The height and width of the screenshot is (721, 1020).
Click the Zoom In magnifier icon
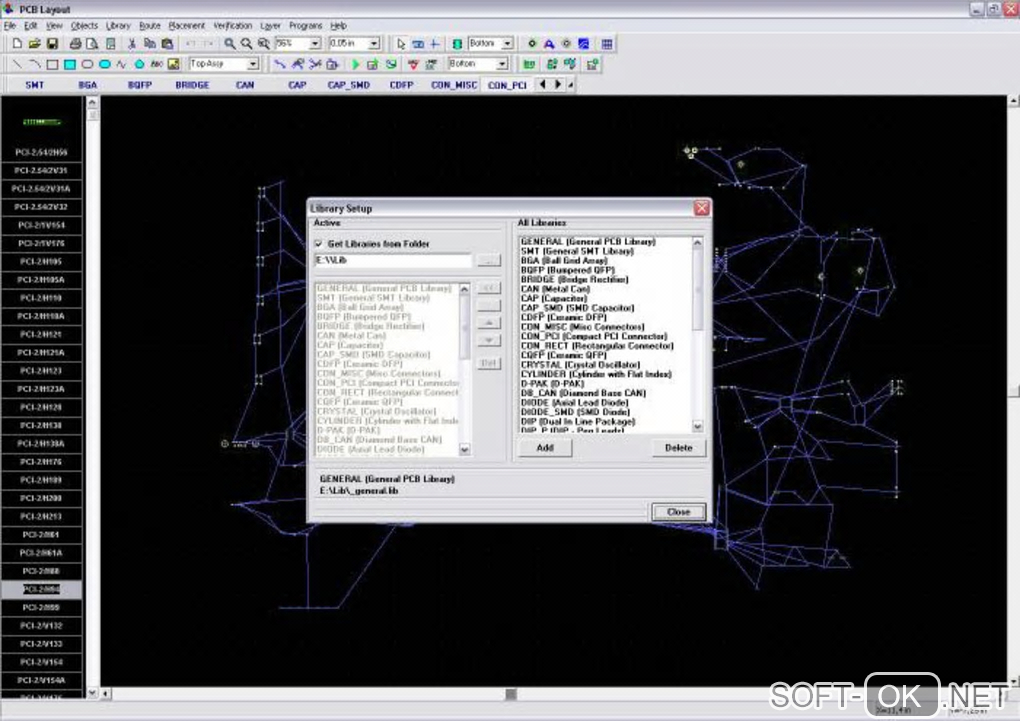(230, 44)
